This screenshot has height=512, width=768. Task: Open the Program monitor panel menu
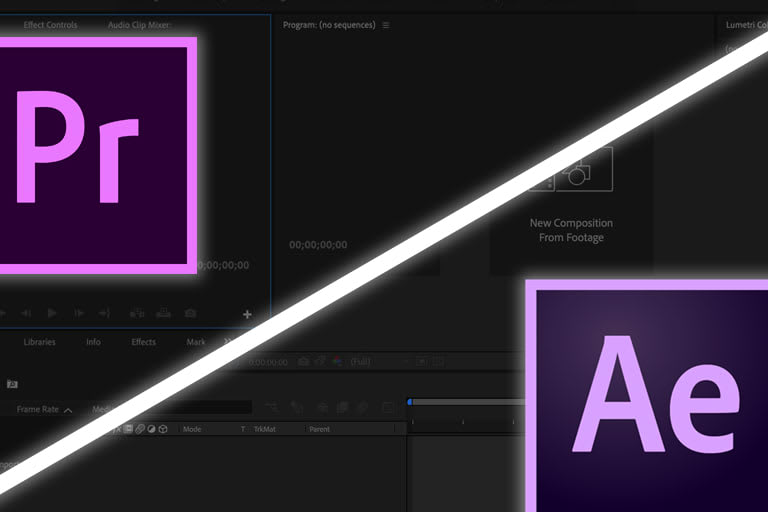coord(386,25)
